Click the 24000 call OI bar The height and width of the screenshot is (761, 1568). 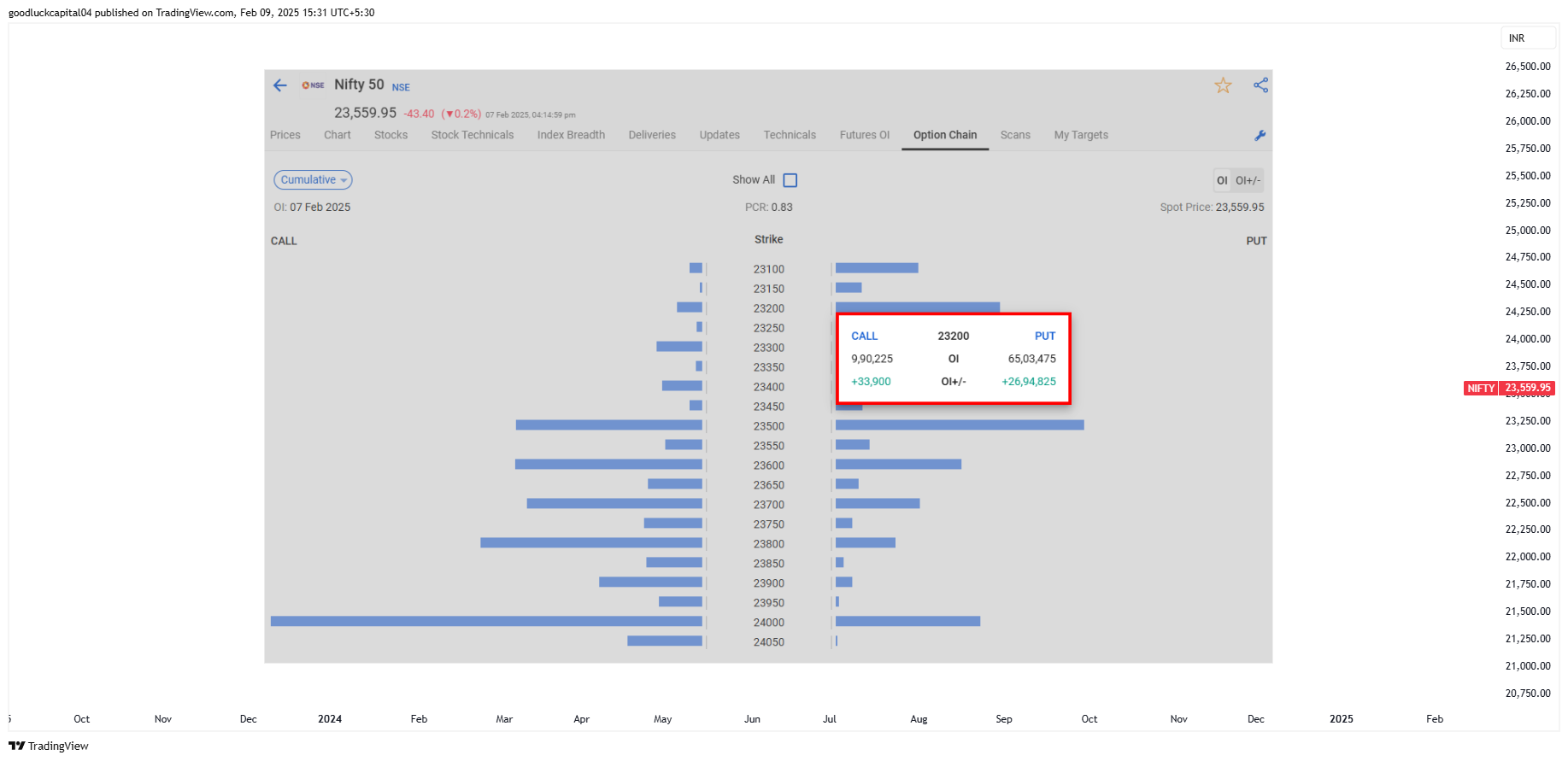486,622
